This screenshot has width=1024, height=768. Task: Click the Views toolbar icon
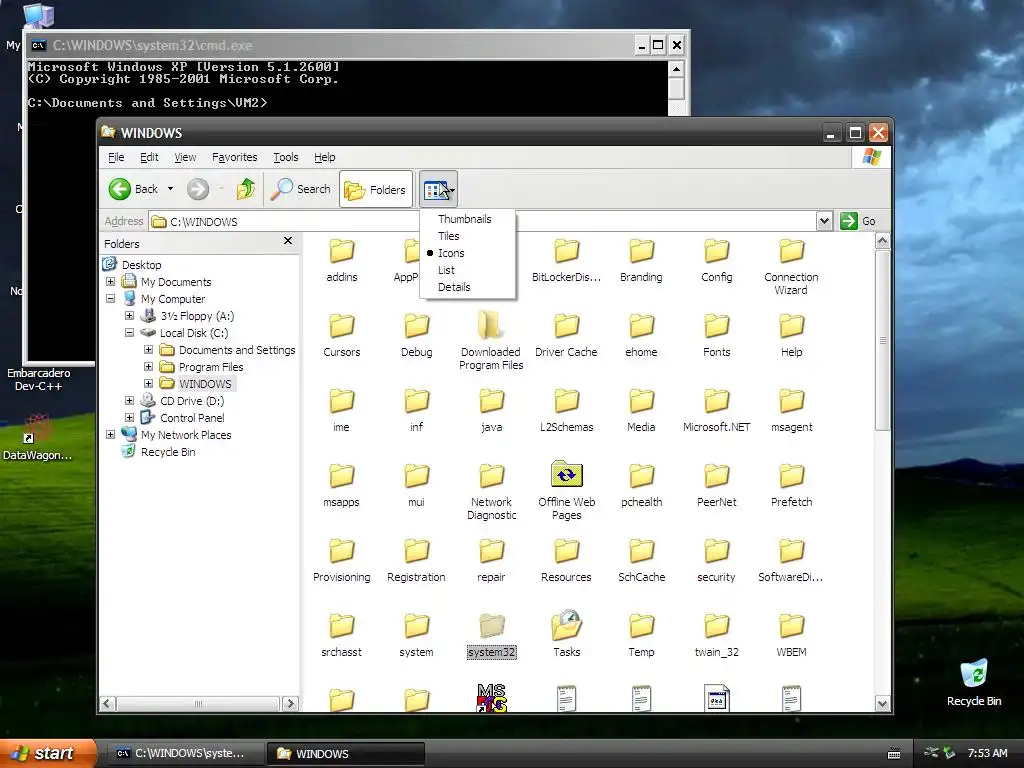coord(438,189)
